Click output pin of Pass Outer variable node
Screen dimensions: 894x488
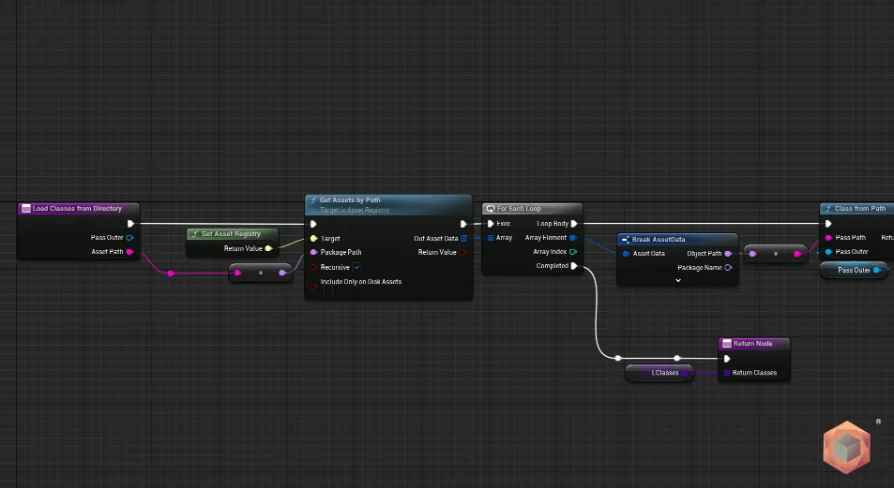877,270
